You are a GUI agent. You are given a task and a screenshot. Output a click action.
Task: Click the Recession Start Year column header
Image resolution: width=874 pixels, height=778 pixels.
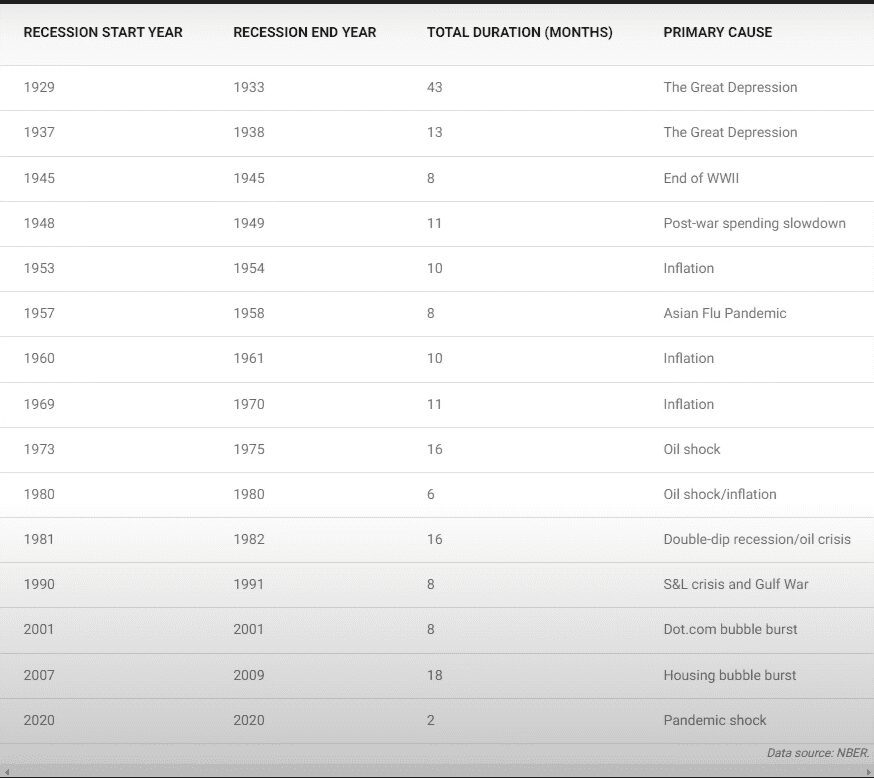(103, 32)
